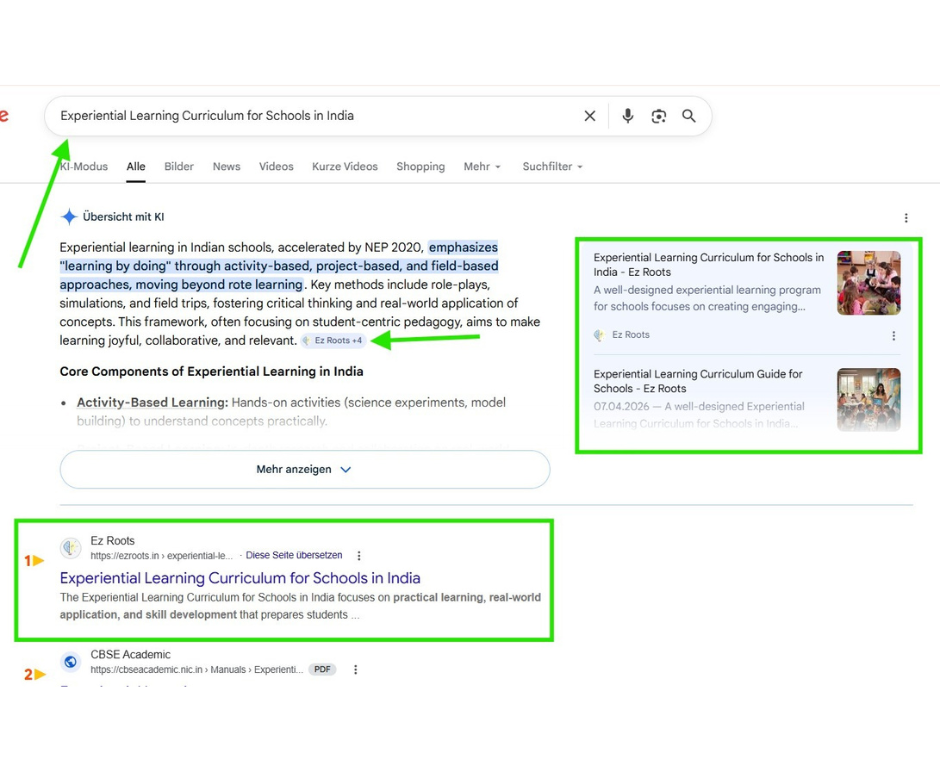
Task: Open the Videos tab
Action: pos(276,167)
